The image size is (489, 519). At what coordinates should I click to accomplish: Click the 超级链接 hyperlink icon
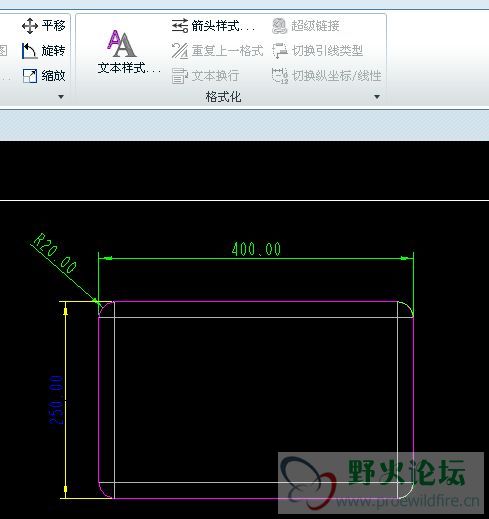tap(279, 26)
